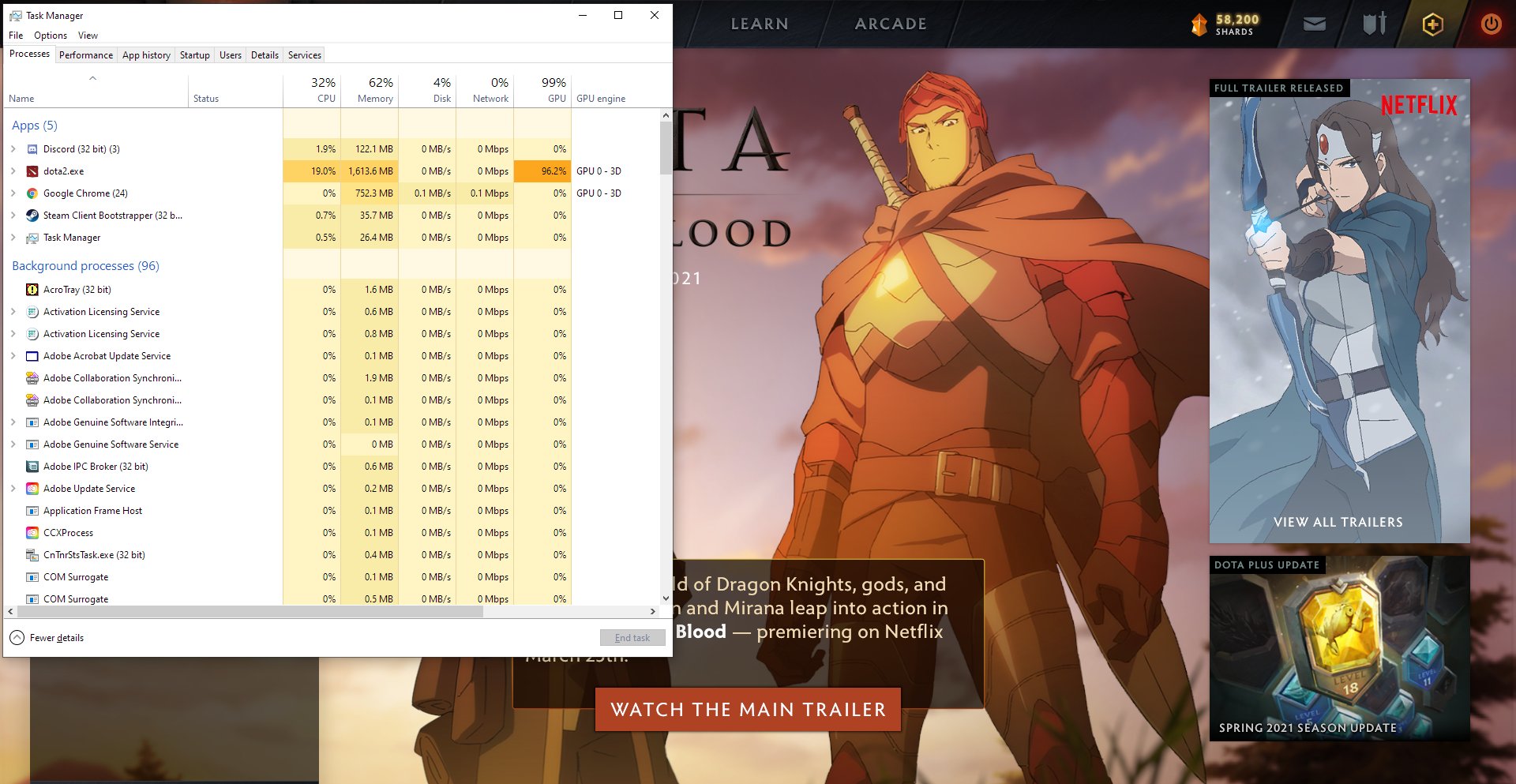Screen dimensions: 1516x784
Task: Select the Discord icon in the process list
Action: point(32,148)
